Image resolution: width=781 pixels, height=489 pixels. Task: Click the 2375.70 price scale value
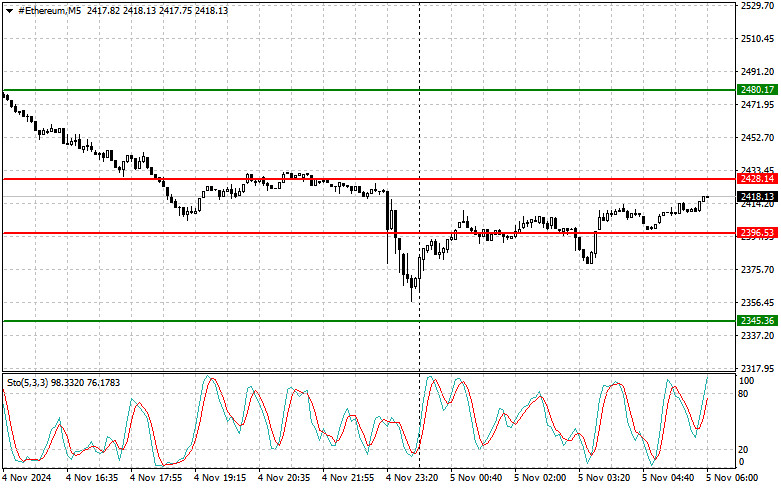(757, 269)
